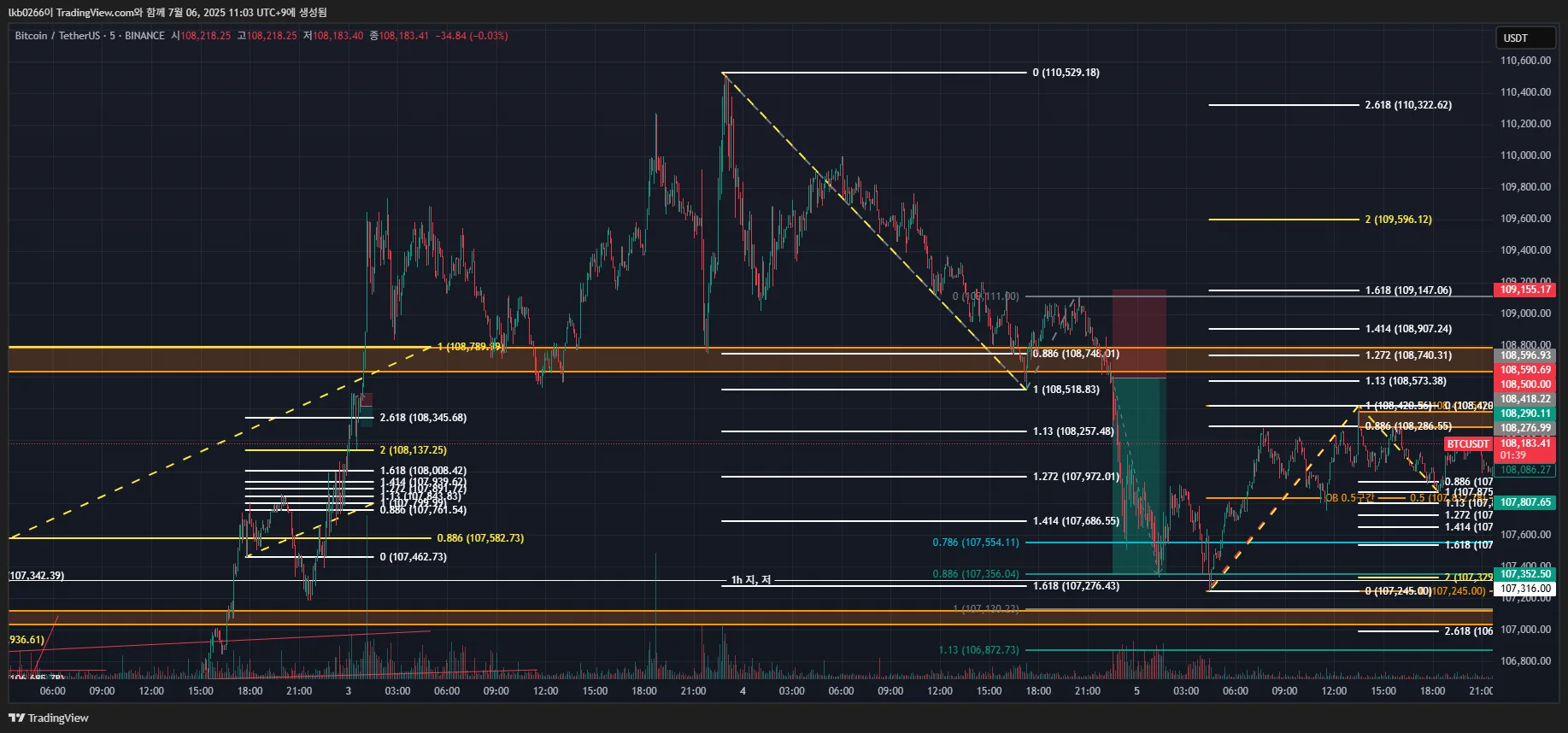This screenshot has height=733, width=1568.
Task: Select the white 107,316.00 price axis tag
Action: pyautogui.click(x=1525, y=589)
